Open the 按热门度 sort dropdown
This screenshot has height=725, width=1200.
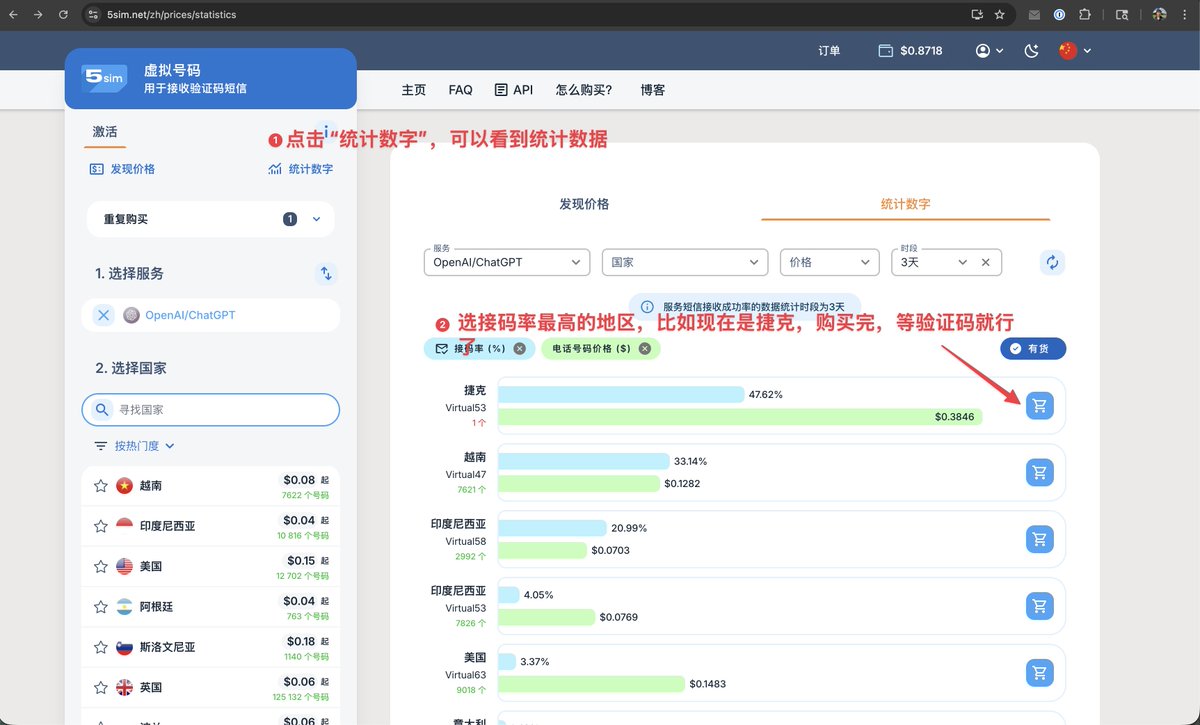[x=135, y=446]
